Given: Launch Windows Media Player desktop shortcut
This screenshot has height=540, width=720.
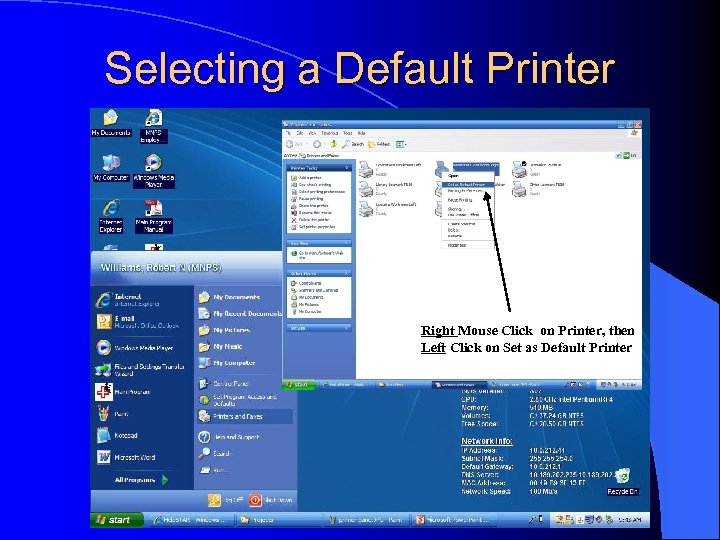Looking at the screenshot, I should (153, 171).
